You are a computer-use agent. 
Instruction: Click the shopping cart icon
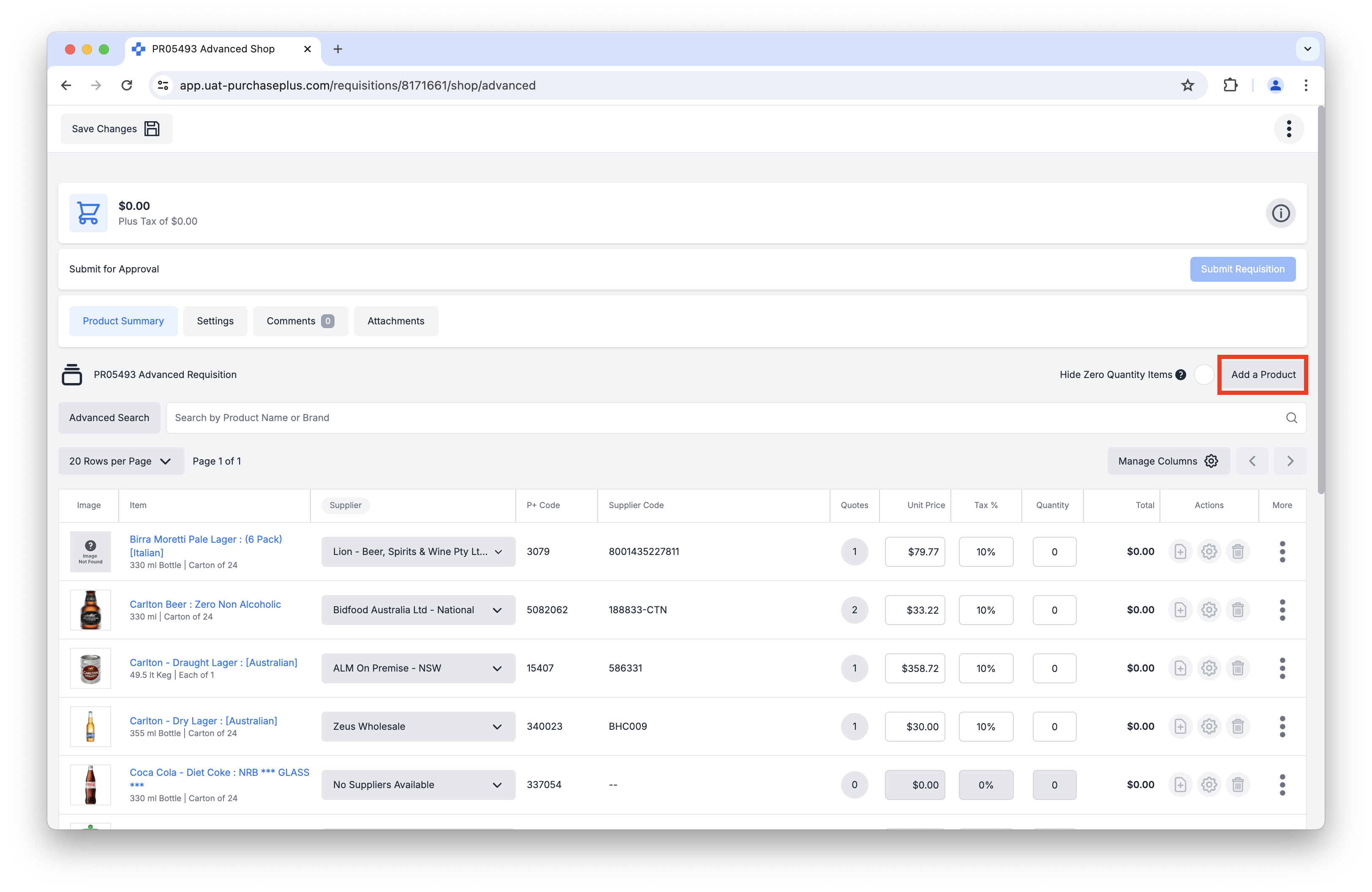click(88, 213)
